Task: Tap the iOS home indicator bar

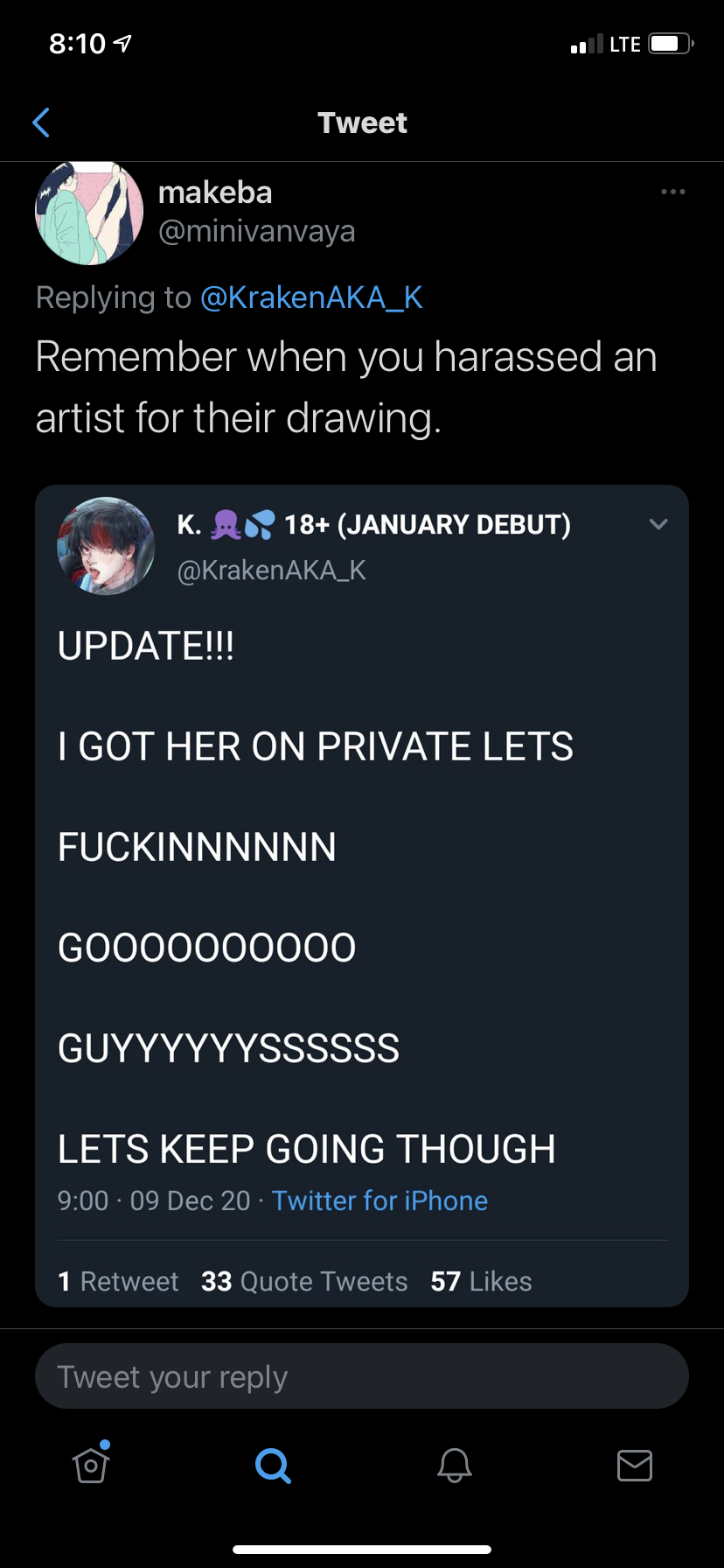Action: pos(362,1550)
